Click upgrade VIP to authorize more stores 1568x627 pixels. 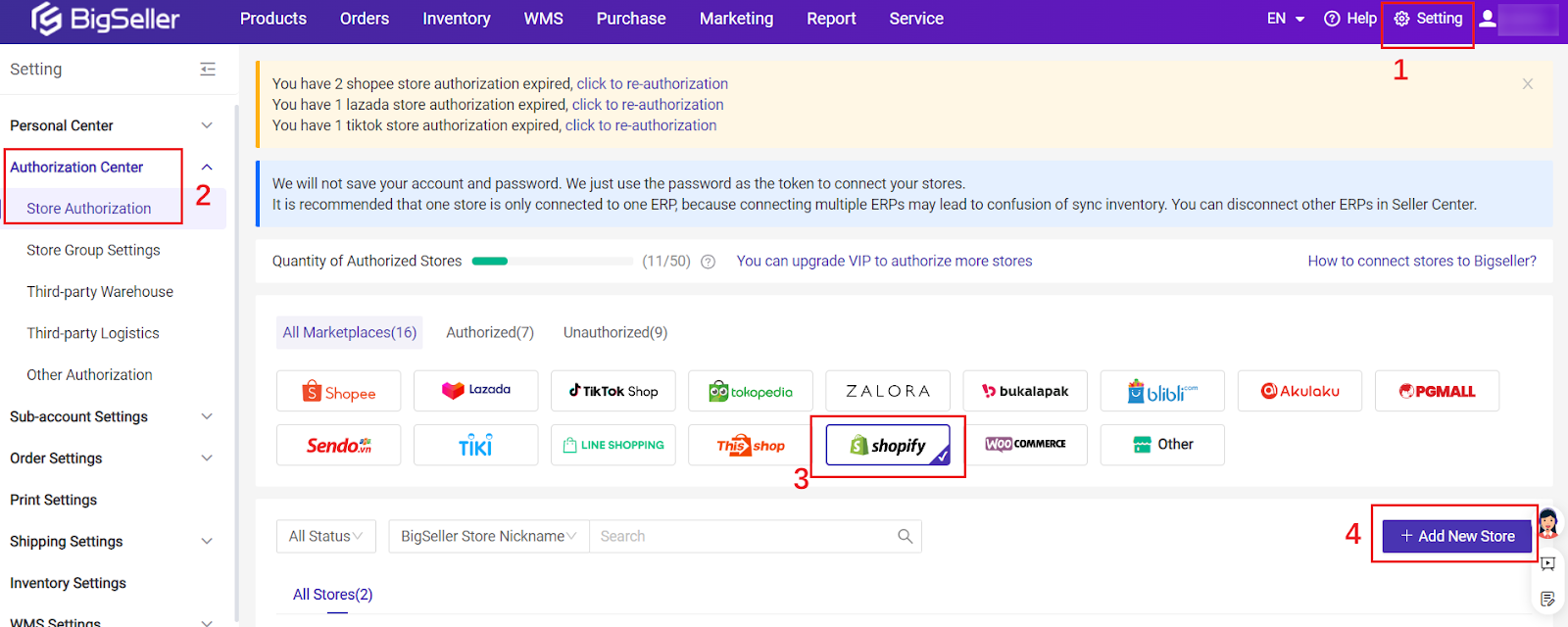tap(885, 262)
